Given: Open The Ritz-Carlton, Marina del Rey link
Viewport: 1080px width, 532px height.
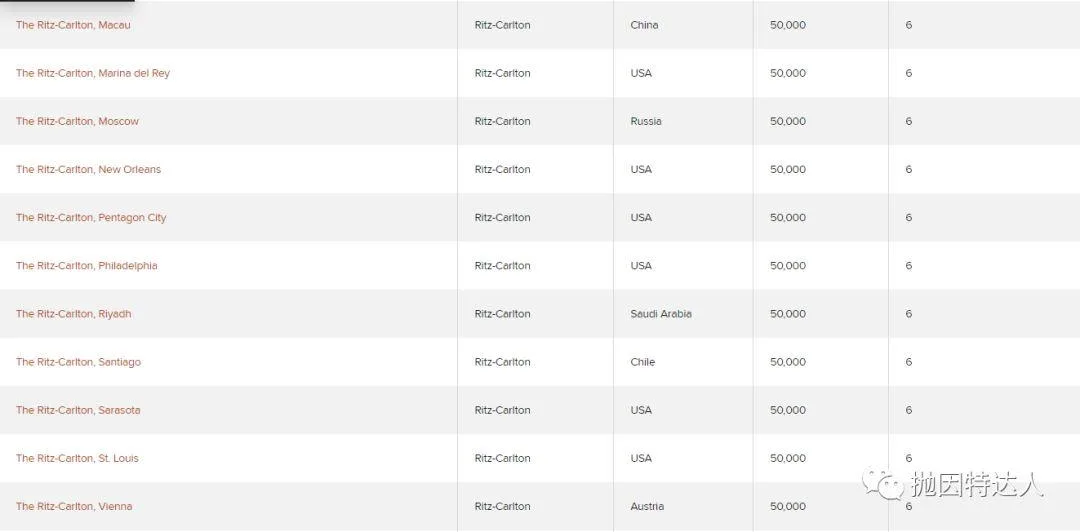Looking at the screenshot, I should [x=93, y=73].
